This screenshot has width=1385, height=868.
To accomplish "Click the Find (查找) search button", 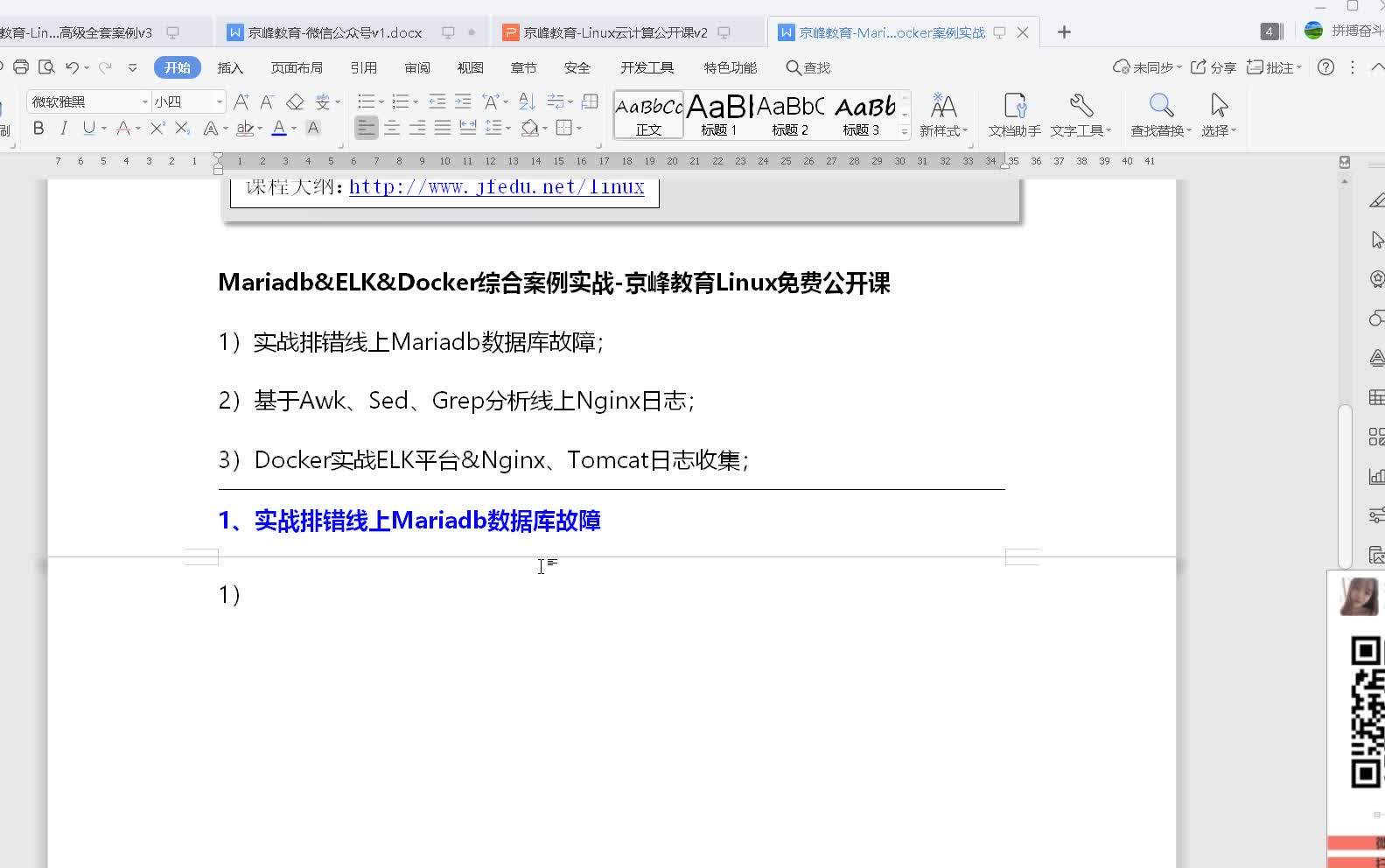I will [x=808, y=67].
